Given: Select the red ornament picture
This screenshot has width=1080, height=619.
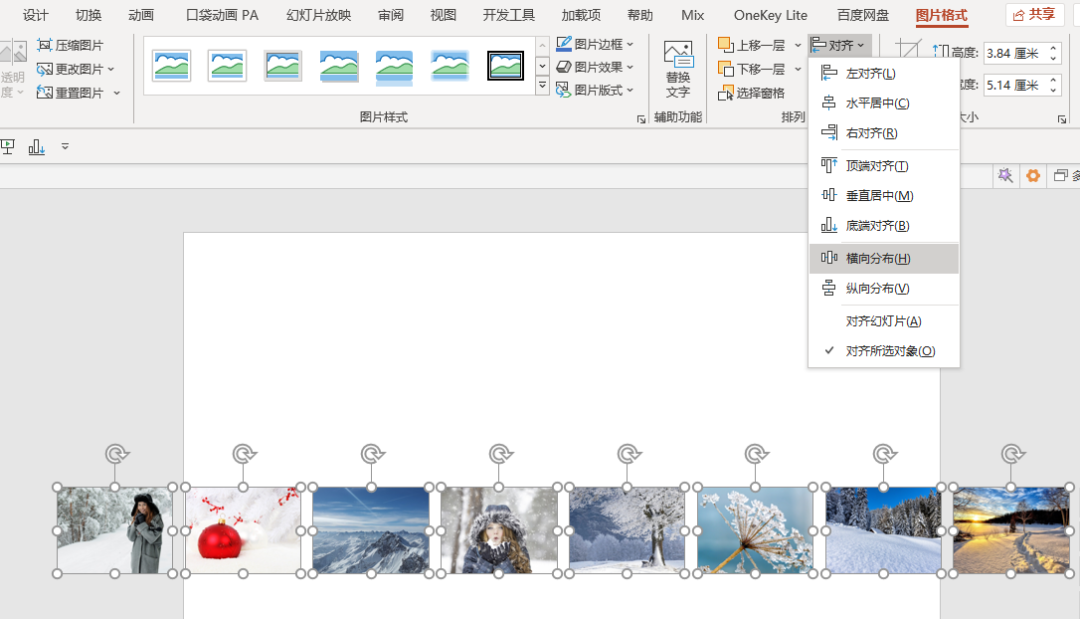Looking at the screenshot, I should 242,530.
